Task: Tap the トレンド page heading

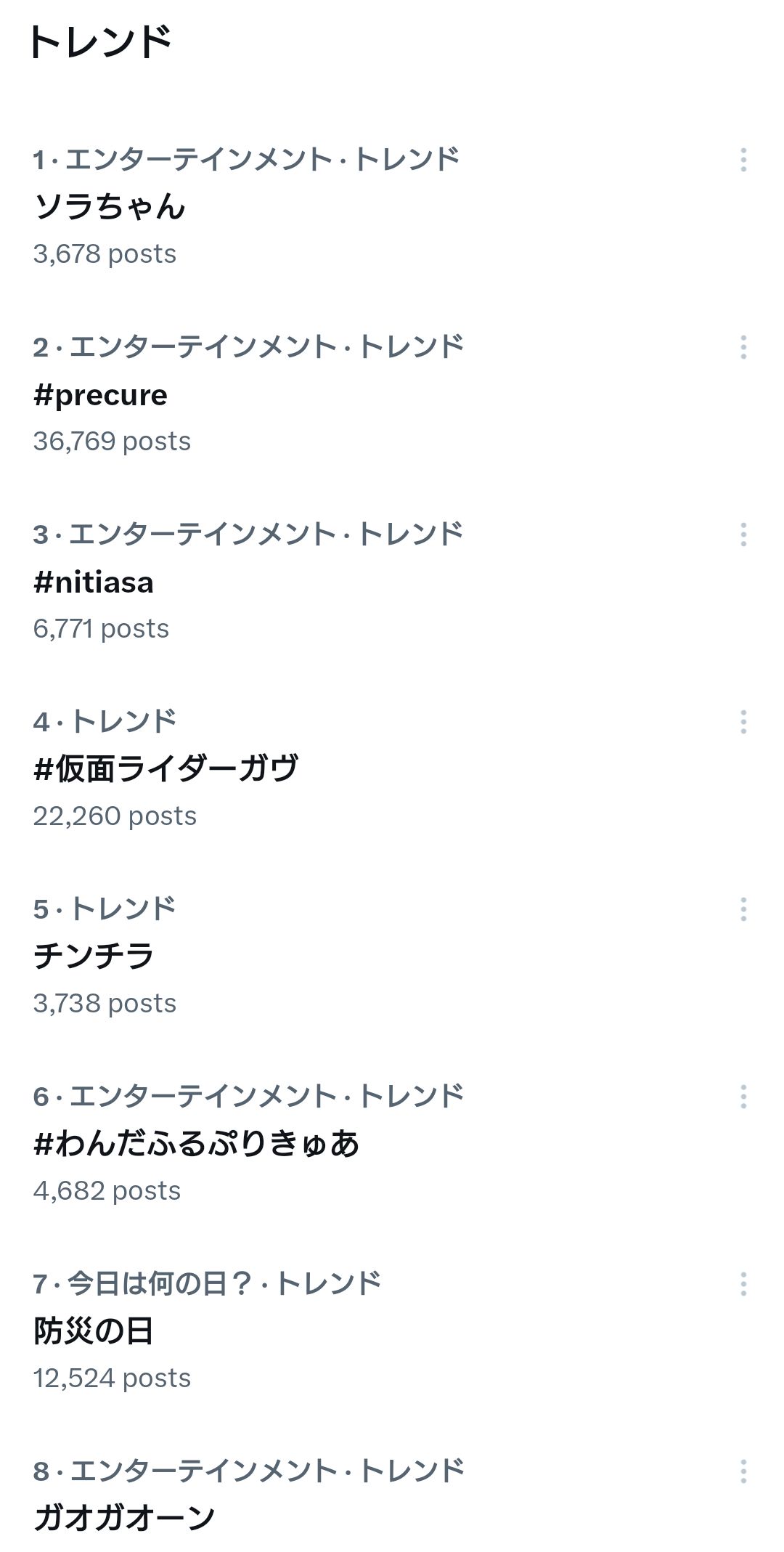Action: (99, 41)
